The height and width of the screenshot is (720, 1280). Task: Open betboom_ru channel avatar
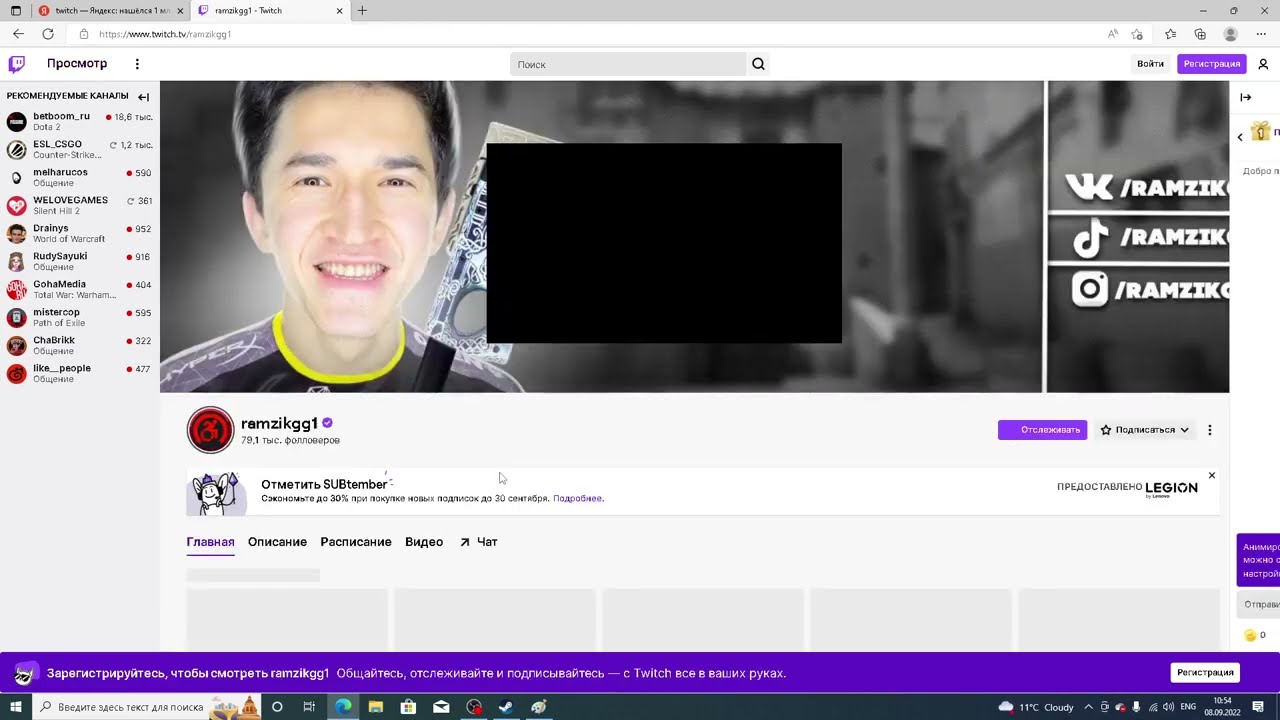pyautogui.click(x=16, y=122)
